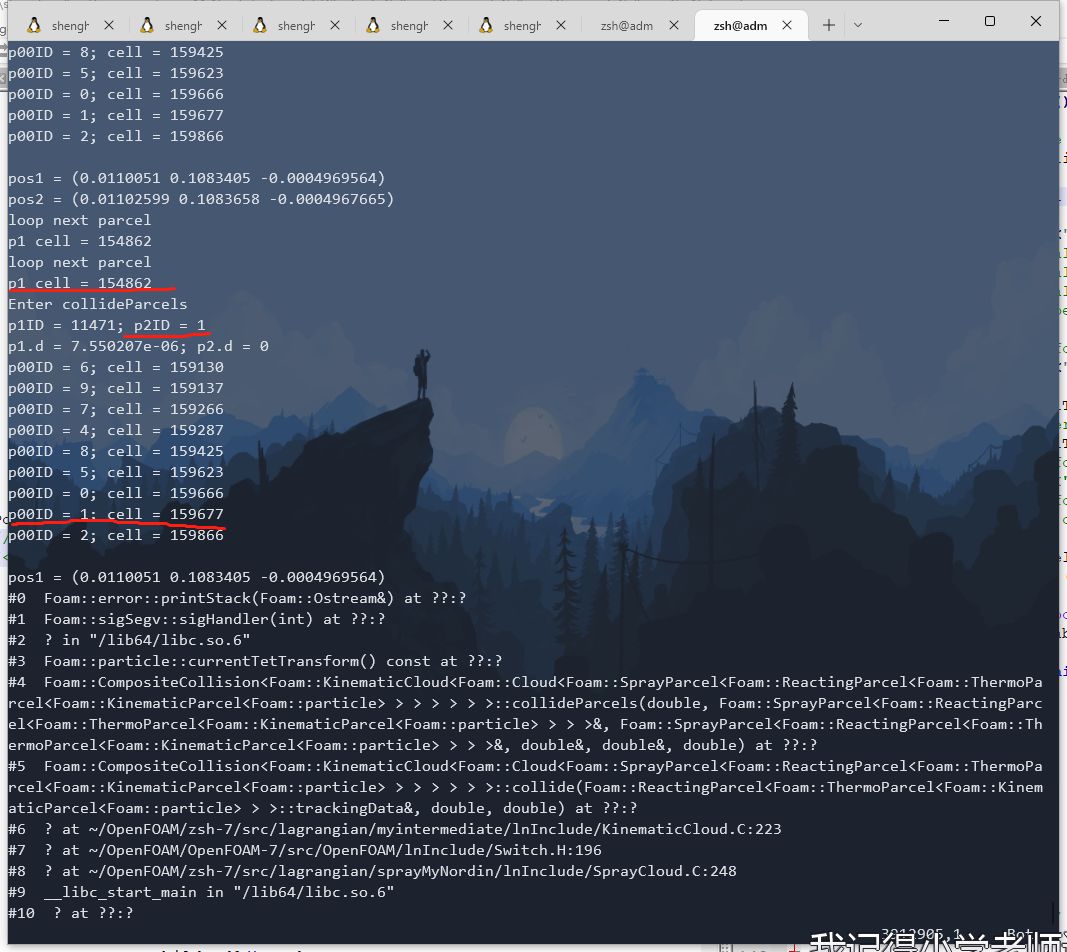The width and height of the screenshot is (1067, 952).
Task: Close the first shengh tab from left
Action: 109,25
